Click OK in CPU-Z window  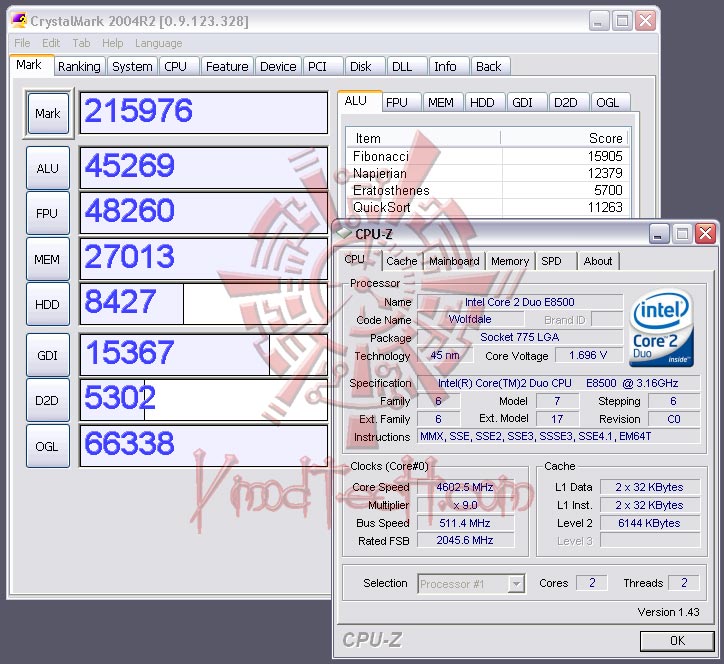click(x=677, y=640)
